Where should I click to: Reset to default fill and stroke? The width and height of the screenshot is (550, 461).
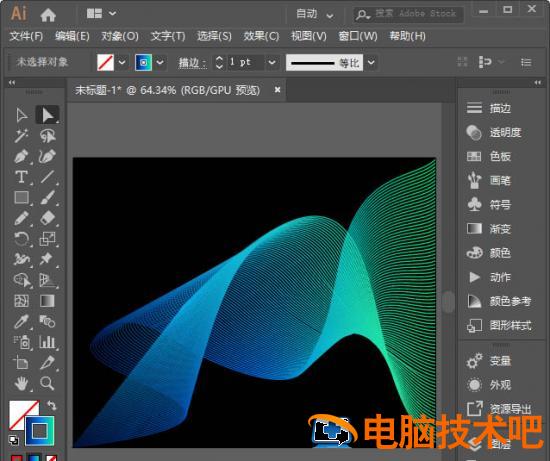pyautogui.click(x=14, y=440)
